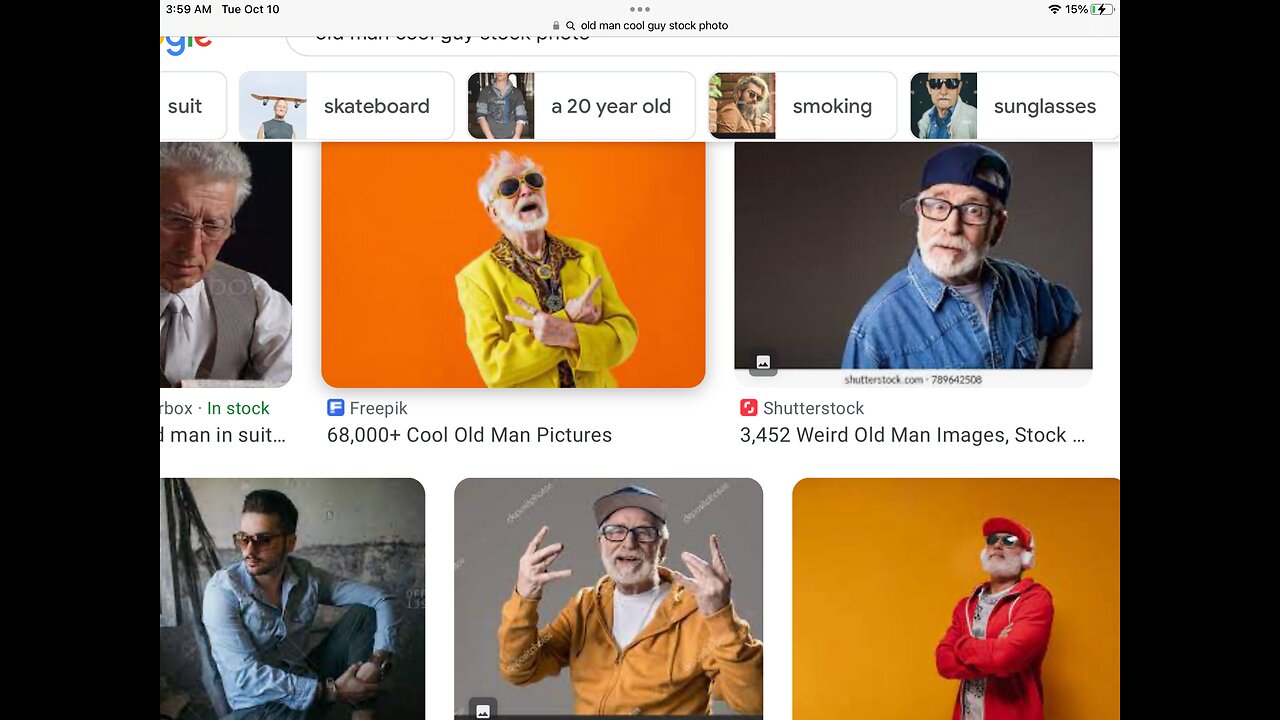1280x720 pixels.
Task: Open "3,452 Weird Old Man Images" link
Action: (911, 435)
